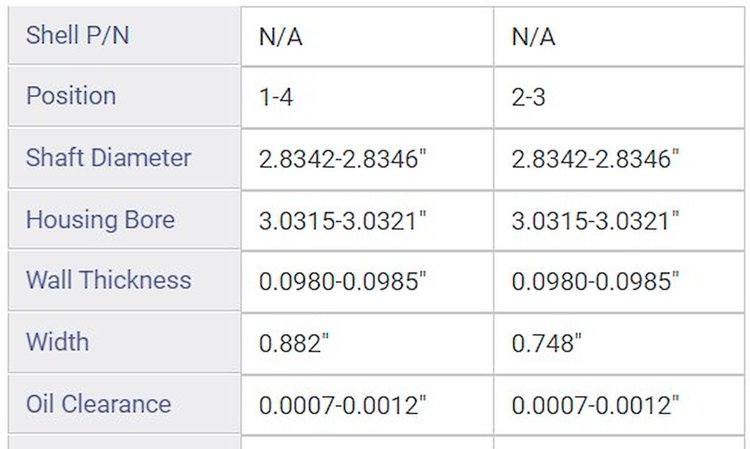Image resolution: width=750 pixels, height=449 pixels.
Task: Select the Housing Bore header cell
Action: click(124, 220)
